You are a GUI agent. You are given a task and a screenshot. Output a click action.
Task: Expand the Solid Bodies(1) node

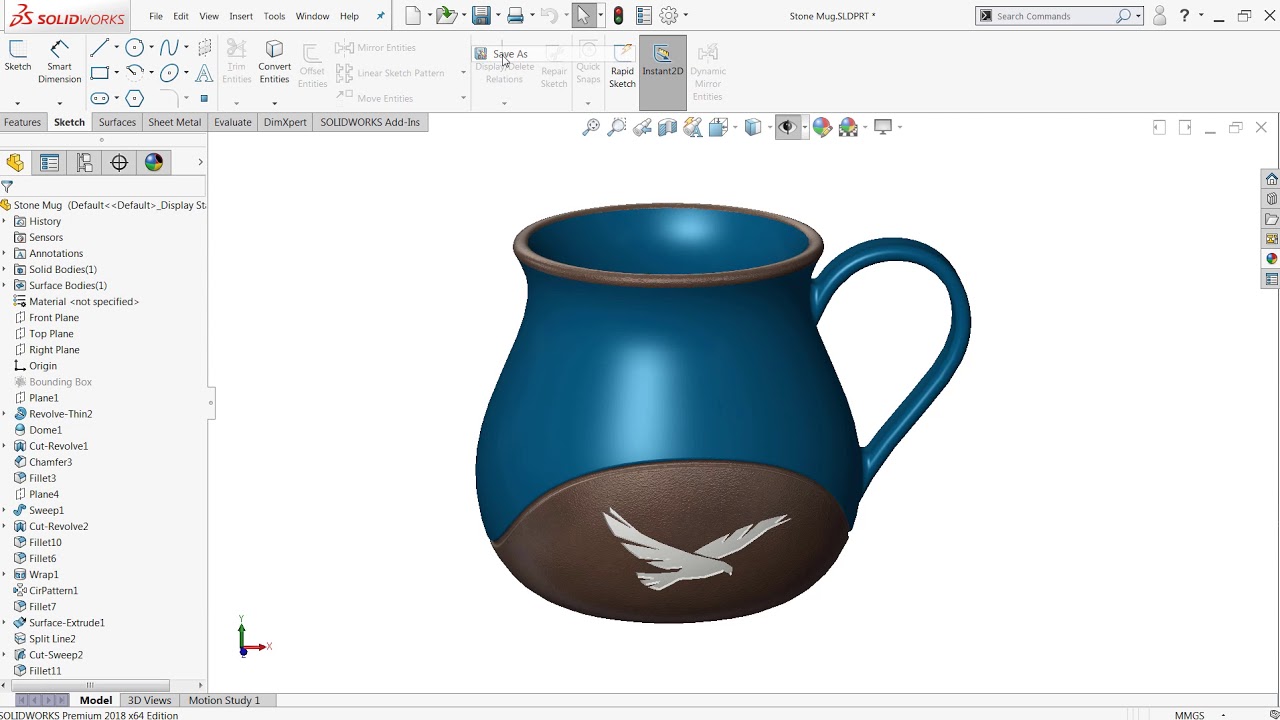(x=4, y=269)
